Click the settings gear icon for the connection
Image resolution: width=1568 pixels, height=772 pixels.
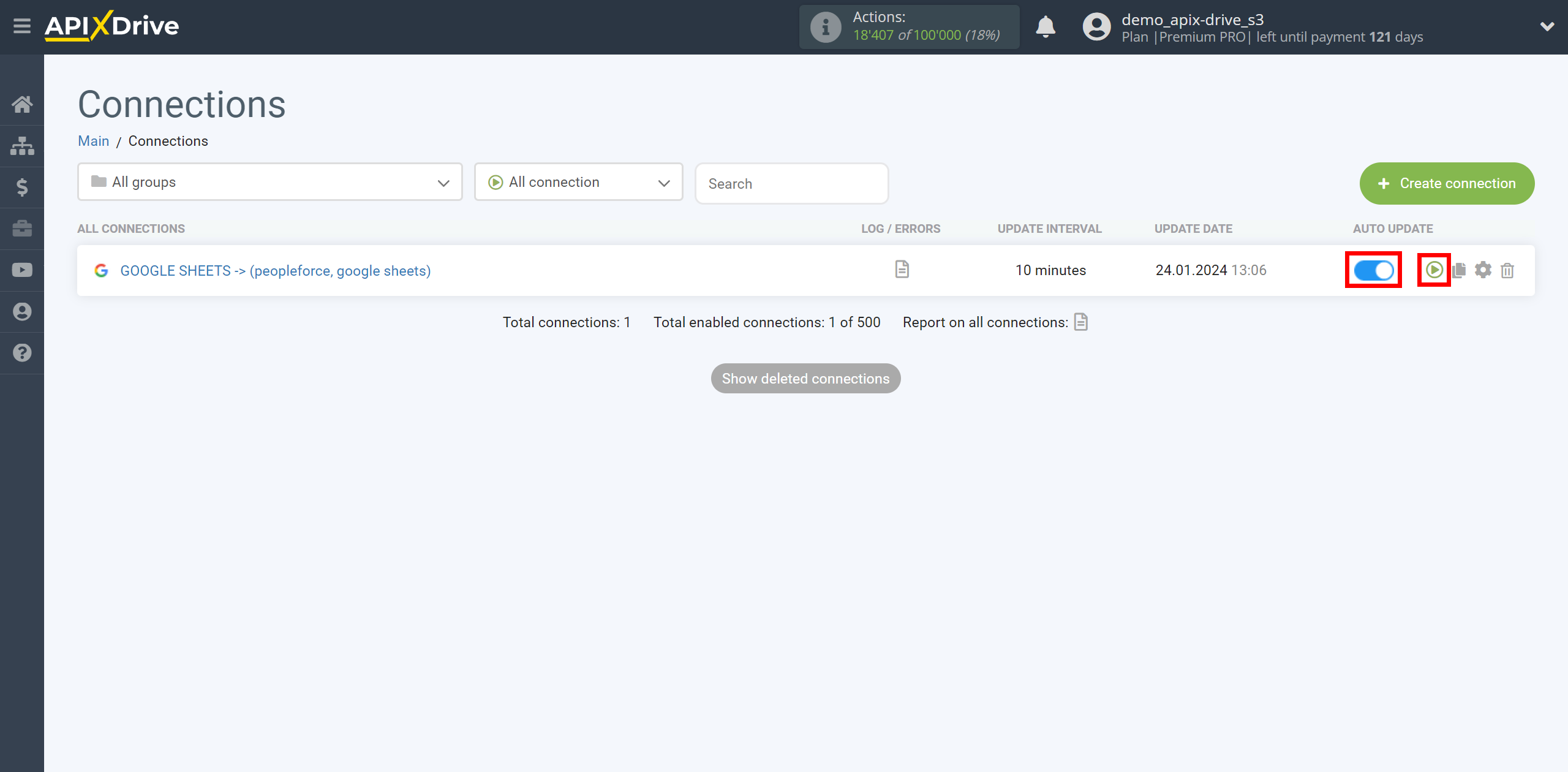pos(1484,270)
